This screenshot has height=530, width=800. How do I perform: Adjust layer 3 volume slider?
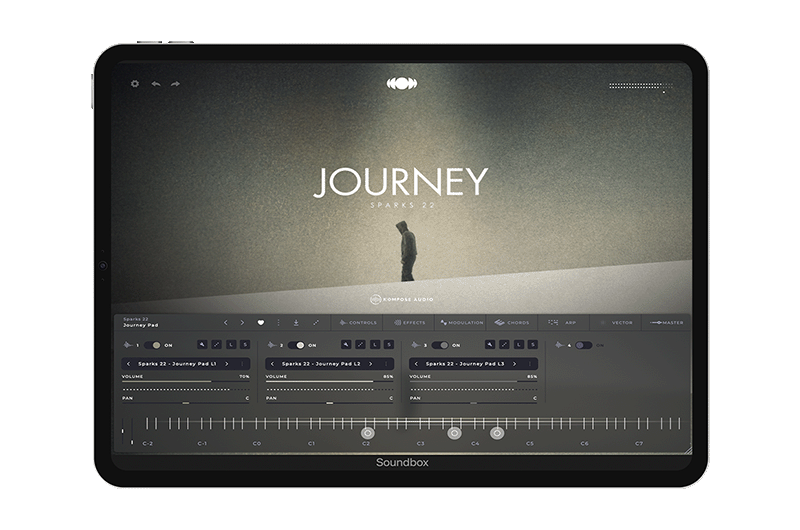(x=473, y=381)
